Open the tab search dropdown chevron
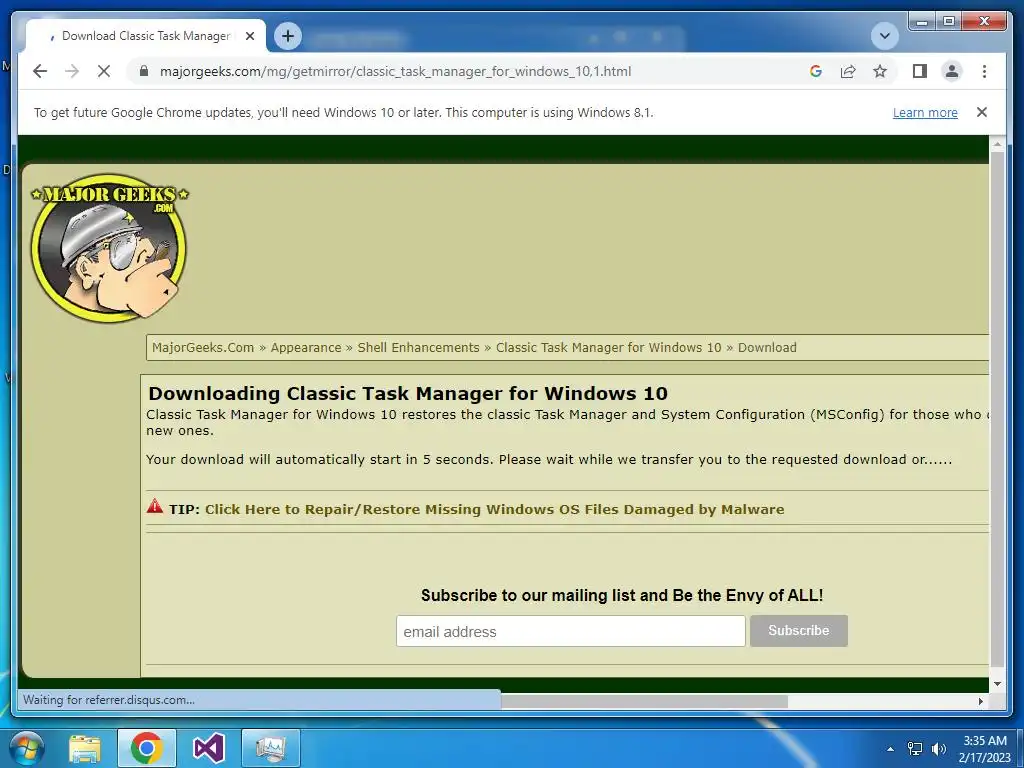The width and height of the screenshot is (1024, 768). [885, 36]
